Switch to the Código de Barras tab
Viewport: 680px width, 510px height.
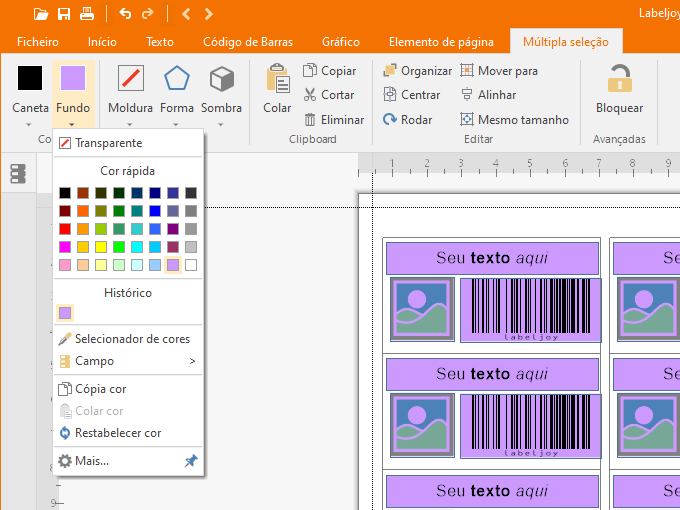248,42
